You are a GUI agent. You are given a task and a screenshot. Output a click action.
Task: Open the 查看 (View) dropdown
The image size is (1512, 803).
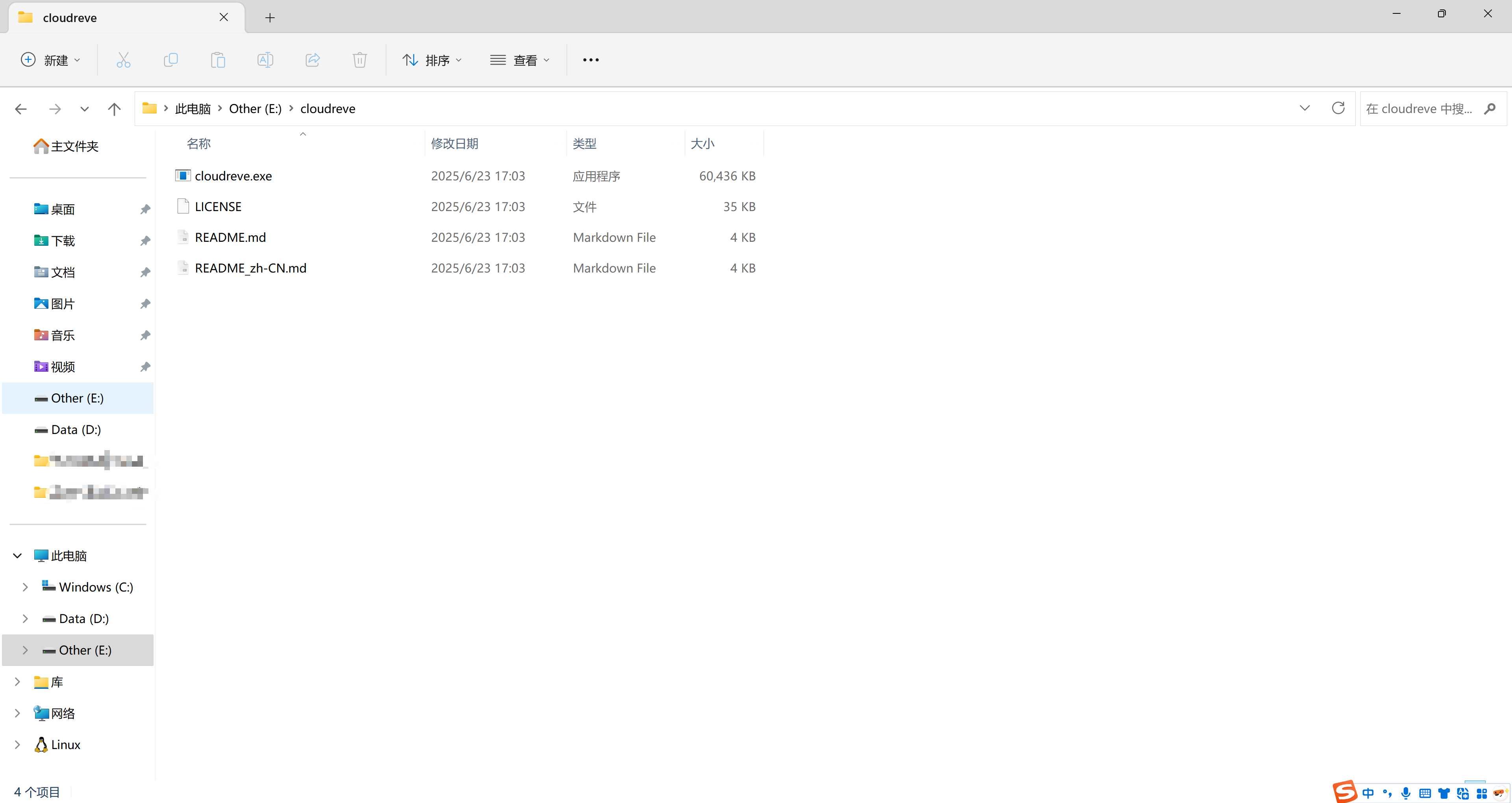520,60
